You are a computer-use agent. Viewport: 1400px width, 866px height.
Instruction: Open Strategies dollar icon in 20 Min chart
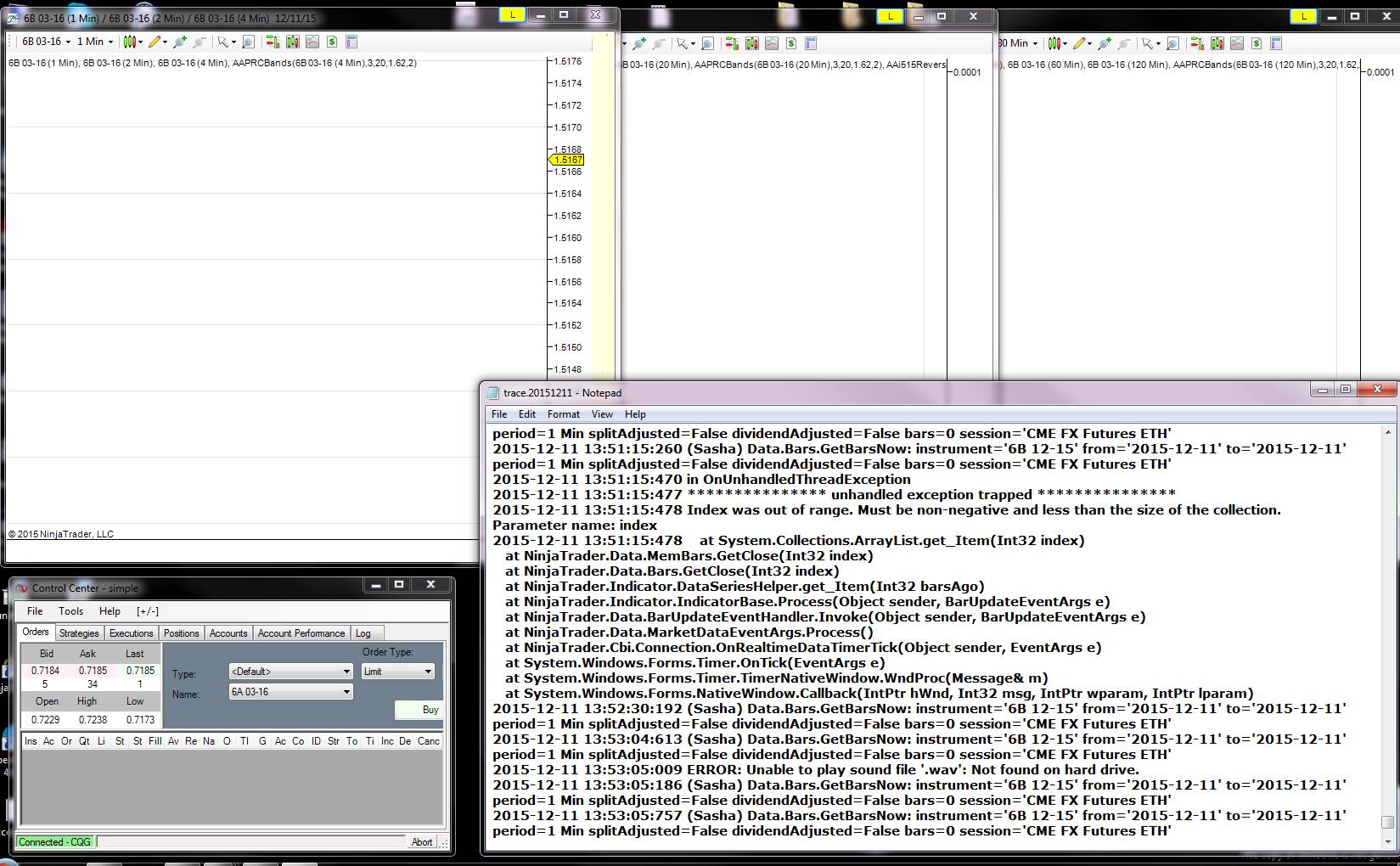[791, 43]
